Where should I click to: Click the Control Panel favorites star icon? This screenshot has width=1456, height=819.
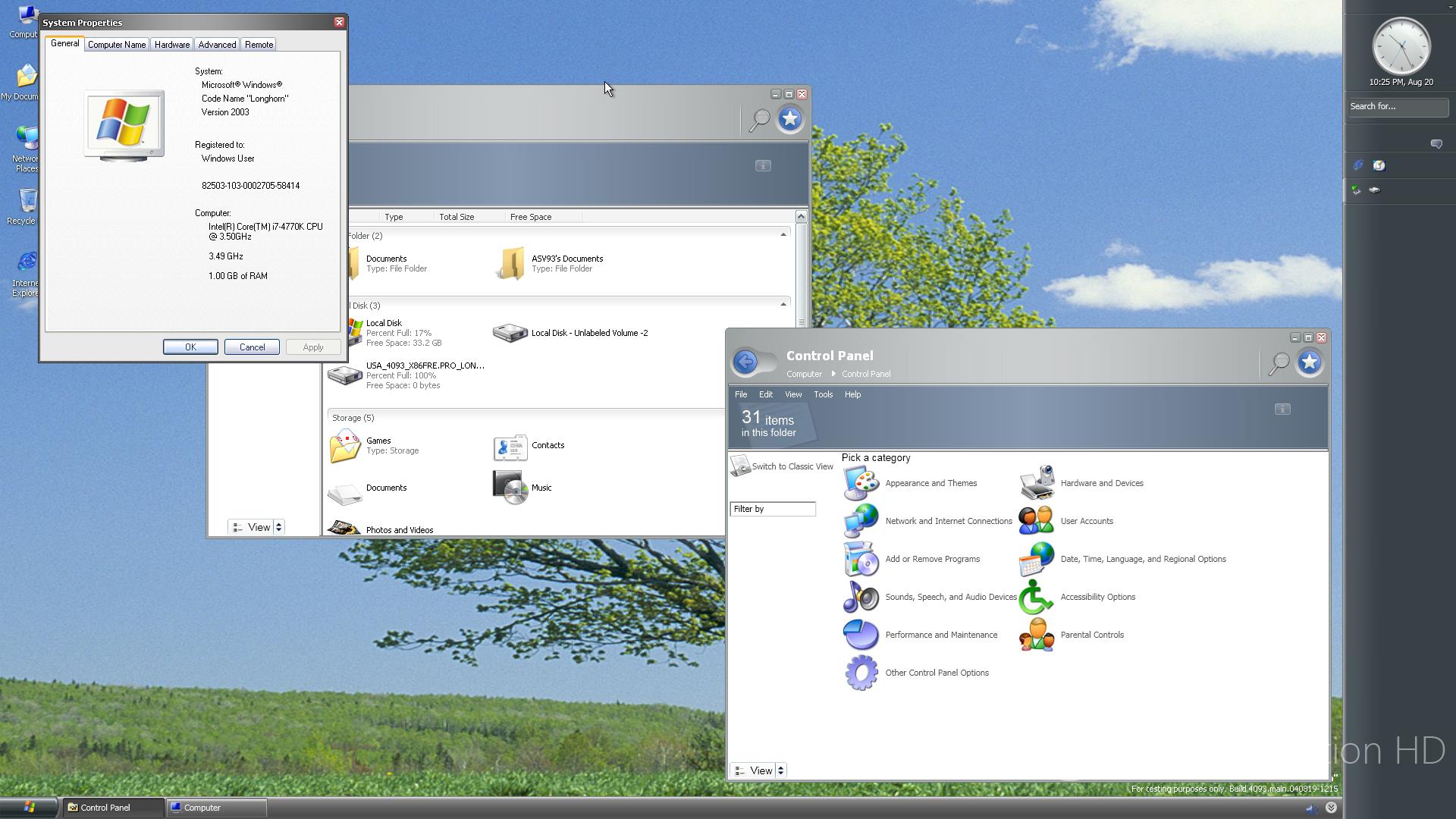(1309, 362)
